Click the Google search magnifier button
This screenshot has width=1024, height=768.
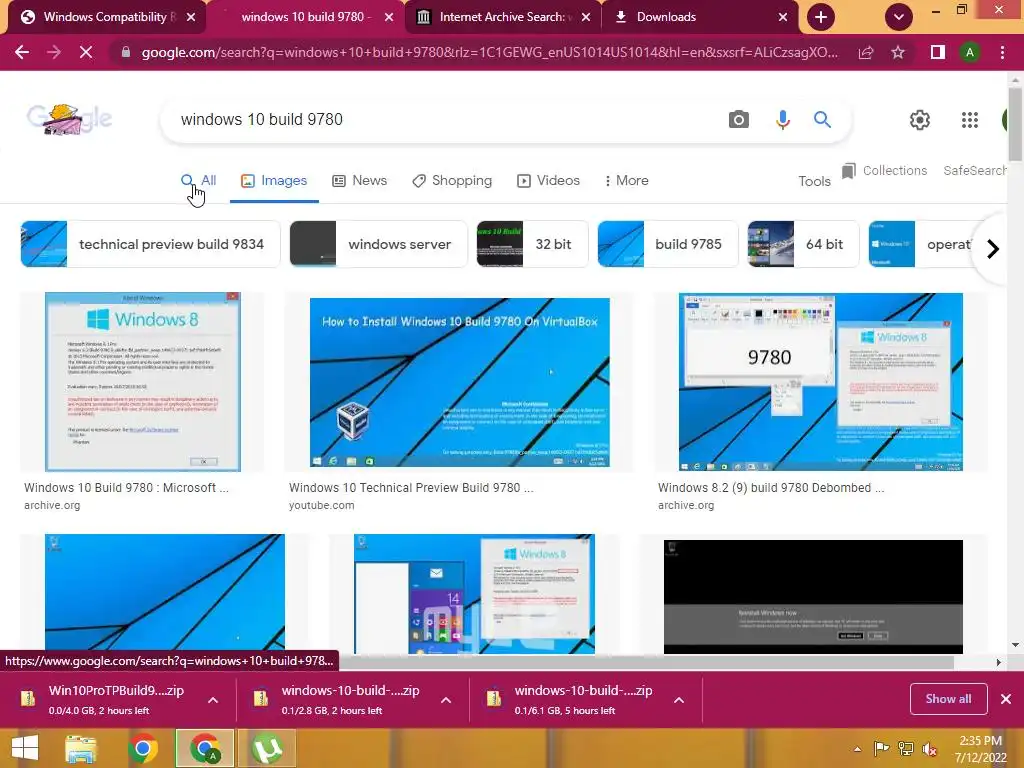pos(822,120)
